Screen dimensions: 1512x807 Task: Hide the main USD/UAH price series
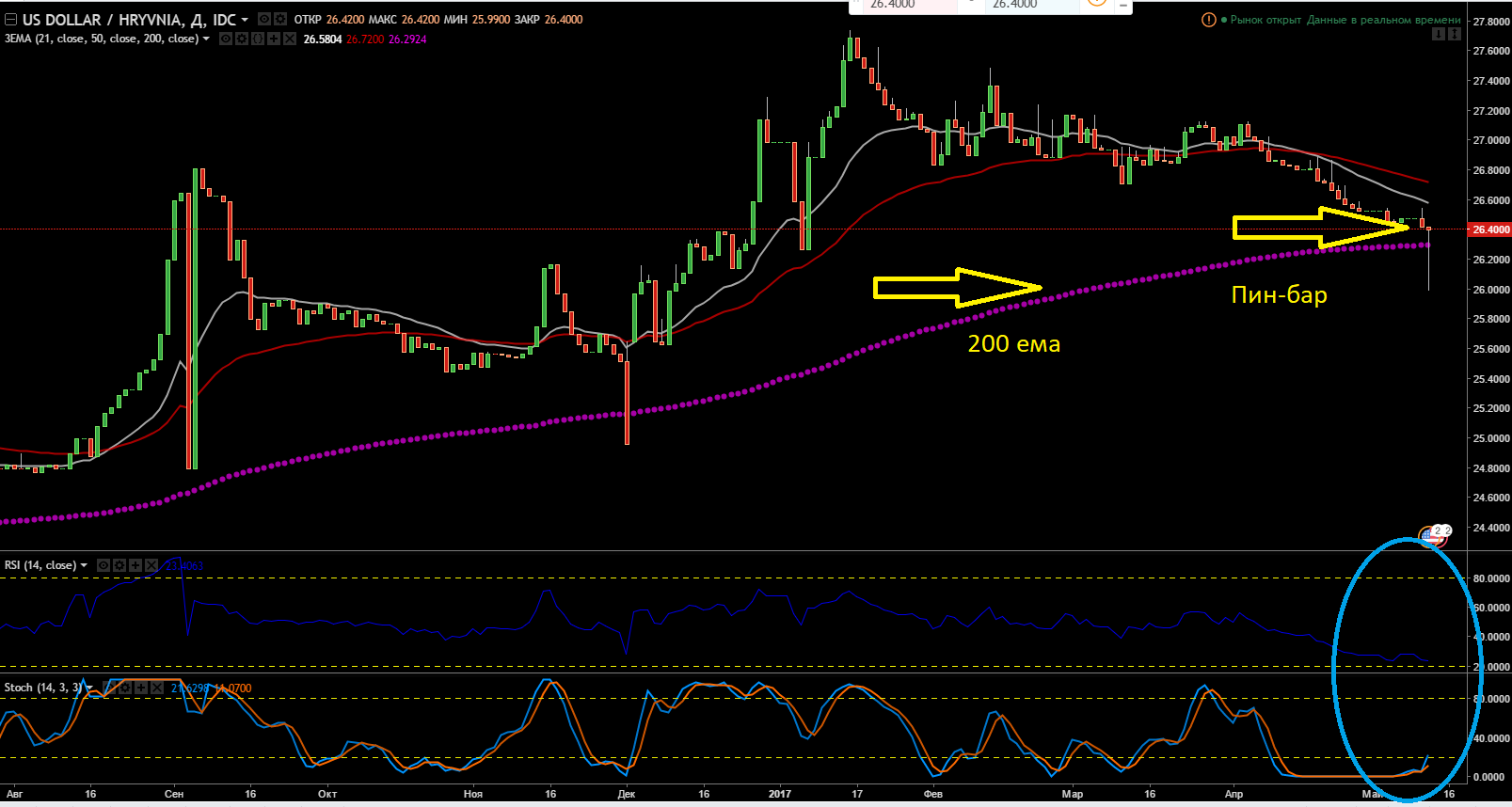pos(264,19)
